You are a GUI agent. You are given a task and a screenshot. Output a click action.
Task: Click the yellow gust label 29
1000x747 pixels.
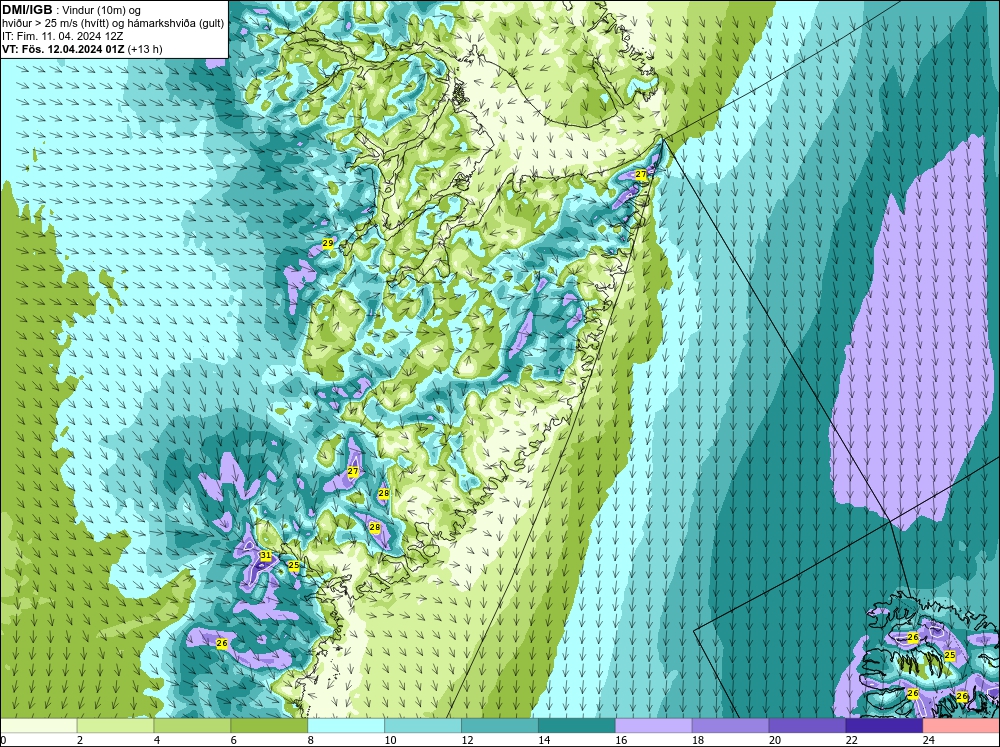[x=328, y=243]
